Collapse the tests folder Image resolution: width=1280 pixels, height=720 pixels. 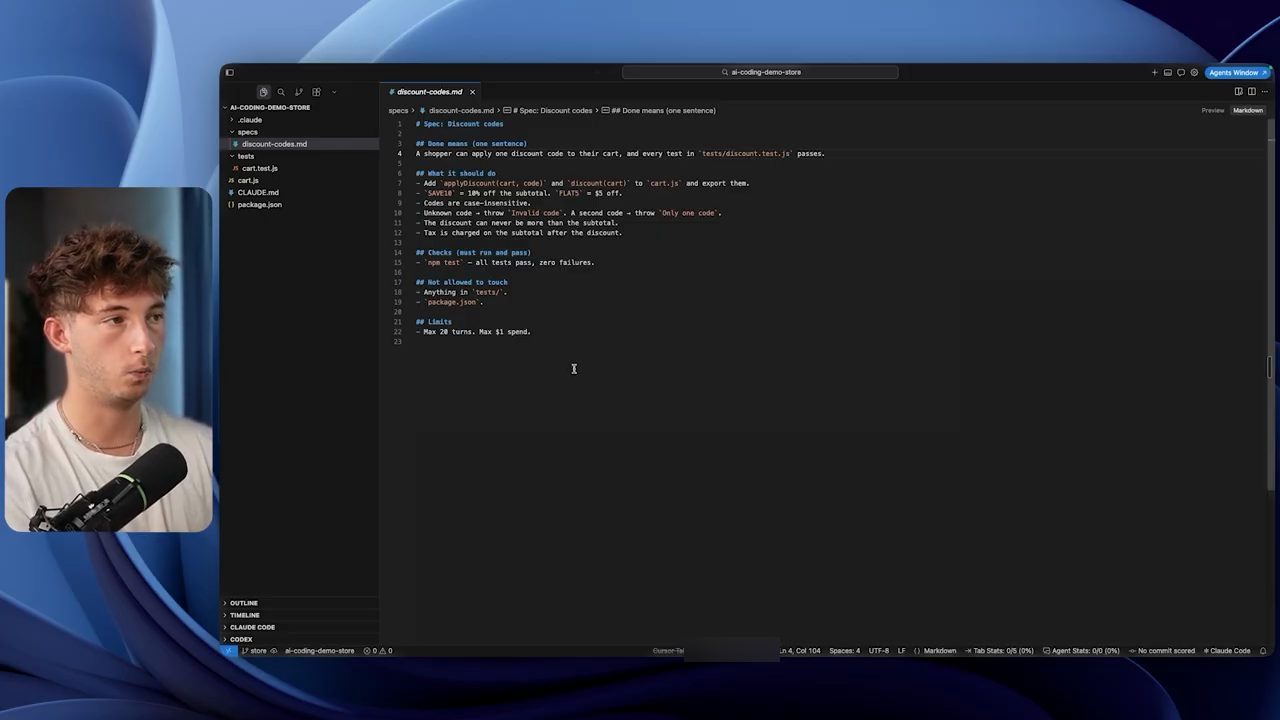246,156
